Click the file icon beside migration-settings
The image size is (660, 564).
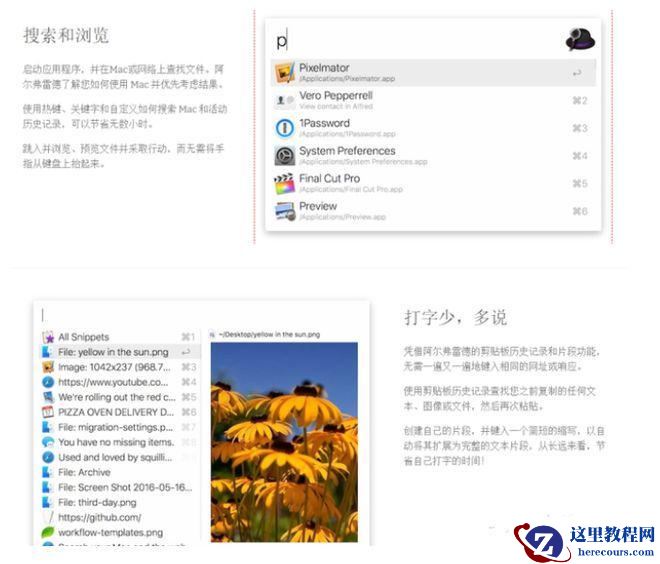pyautogui.click(x=48, y=427)
